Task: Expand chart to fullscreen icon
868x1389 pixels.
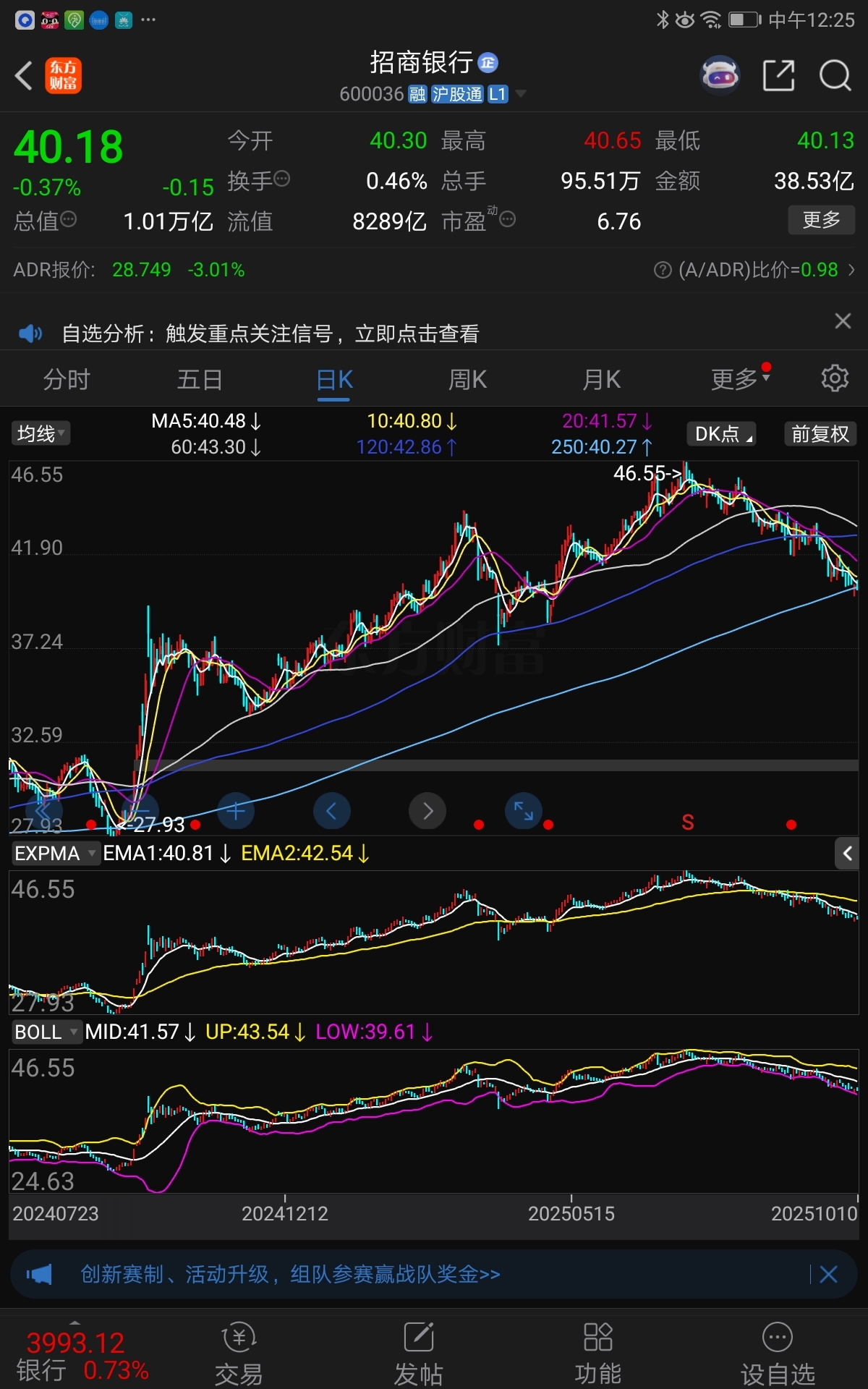Action: 524,811
